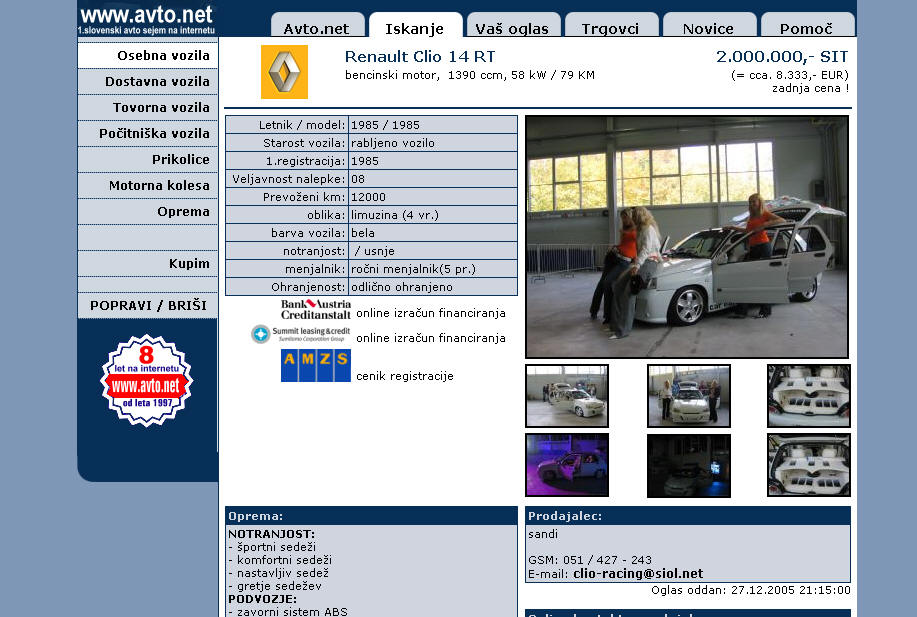Image resolution: width=917 pixels, height=617 pixels.
Task: Open the Kupim section
Action: tap(147, 264)
